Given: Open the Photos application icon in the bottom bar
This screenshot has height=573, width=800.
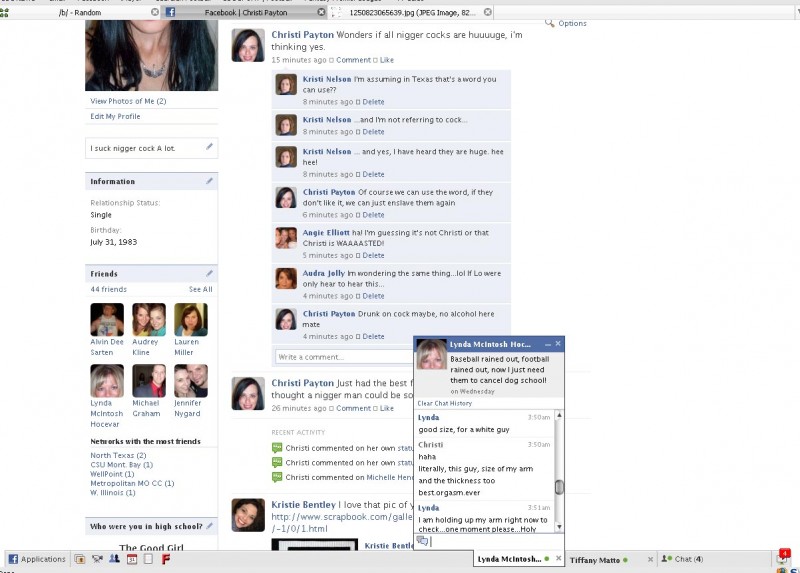Looking at the screenshot, I should [x=80, y=559].
